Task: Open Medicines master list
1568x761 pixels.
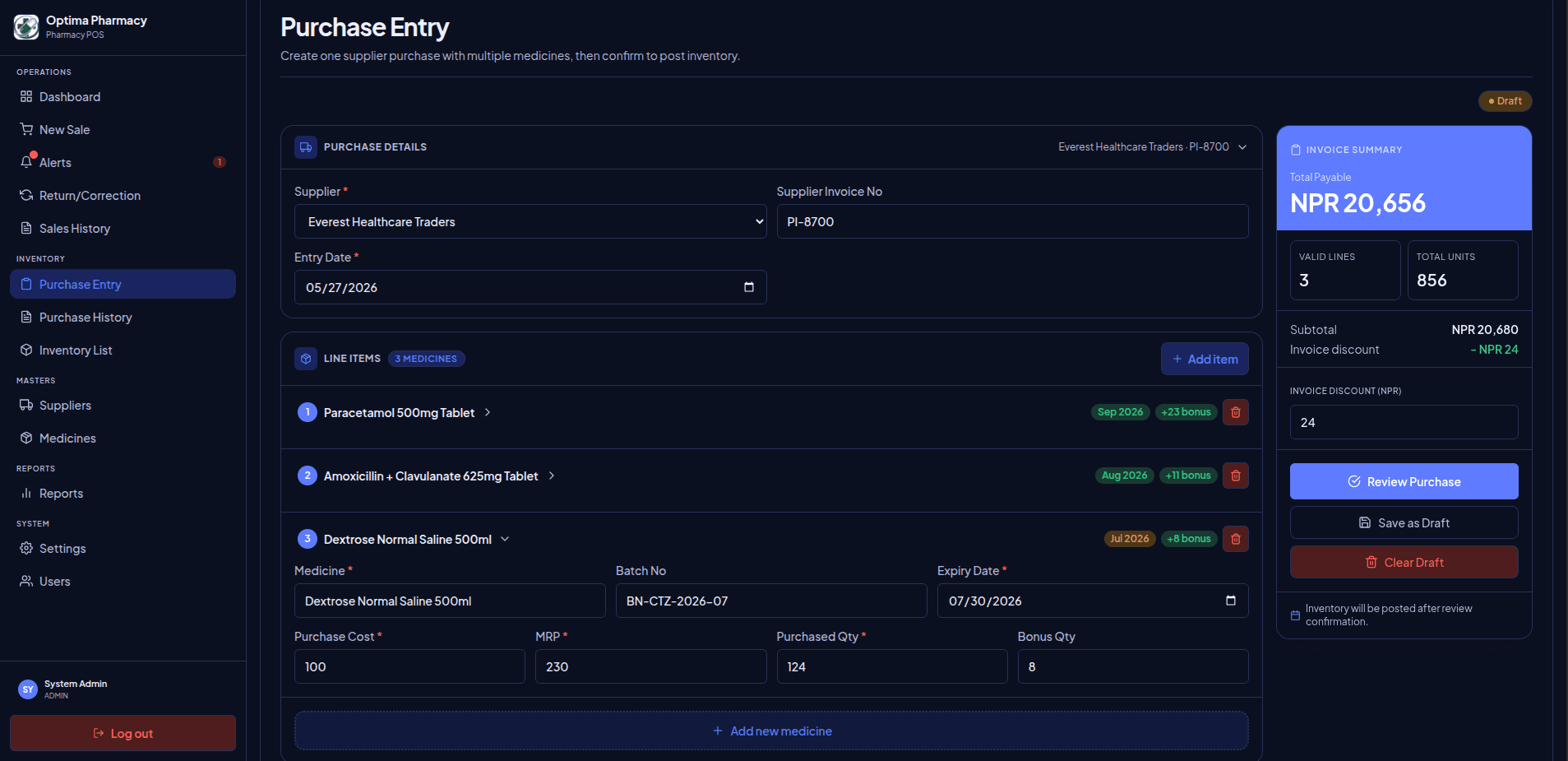Action: pos(123,438)
